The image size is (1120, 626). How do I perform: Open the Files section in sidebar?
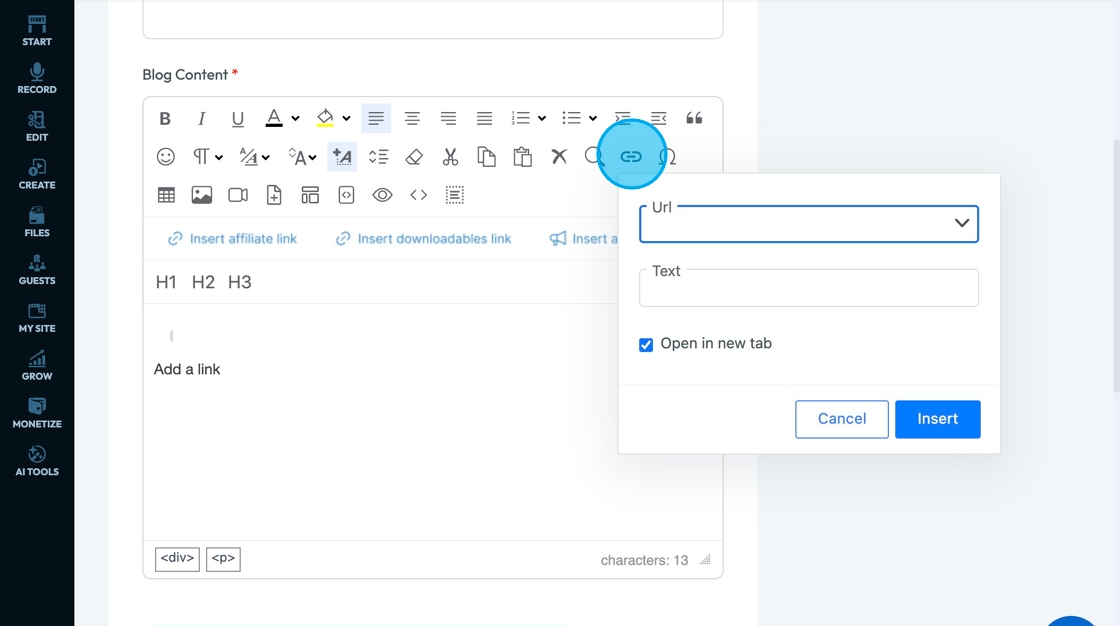tap(36, 223)
